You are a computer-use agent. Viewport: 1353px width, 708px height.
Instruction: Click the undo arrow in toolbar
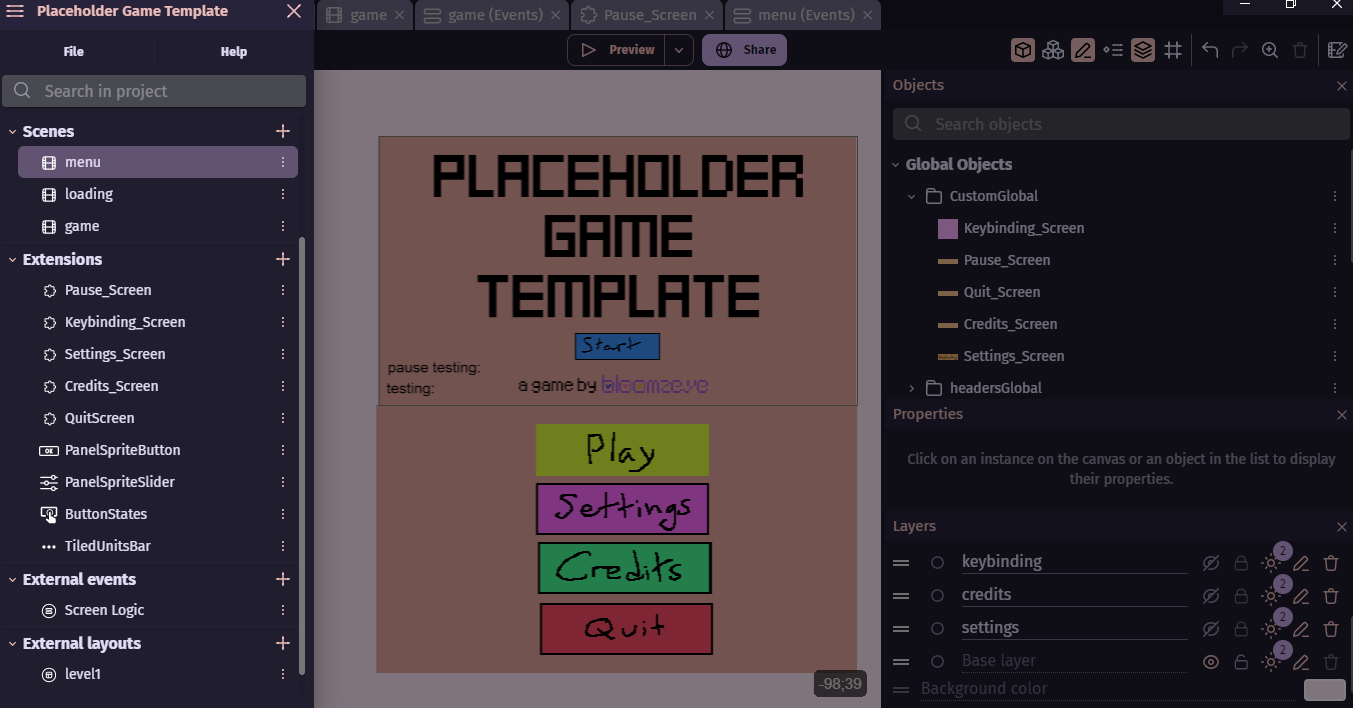[1210, 50]
